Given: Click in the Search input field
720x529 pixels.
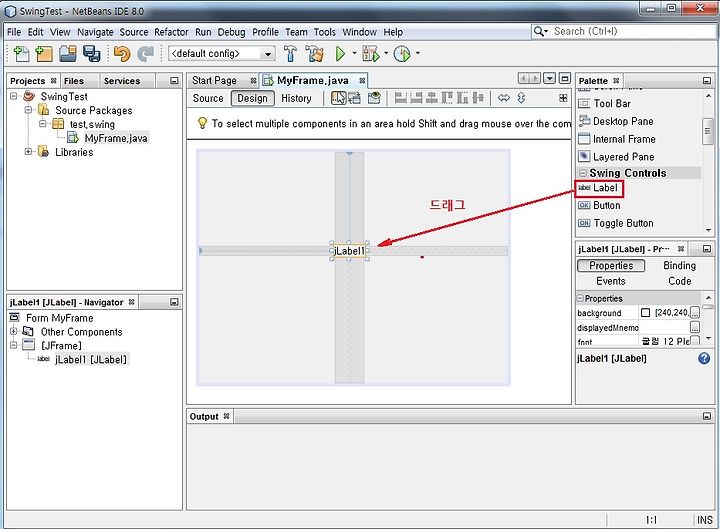Looking at the screenshot, I should [634, 31].
